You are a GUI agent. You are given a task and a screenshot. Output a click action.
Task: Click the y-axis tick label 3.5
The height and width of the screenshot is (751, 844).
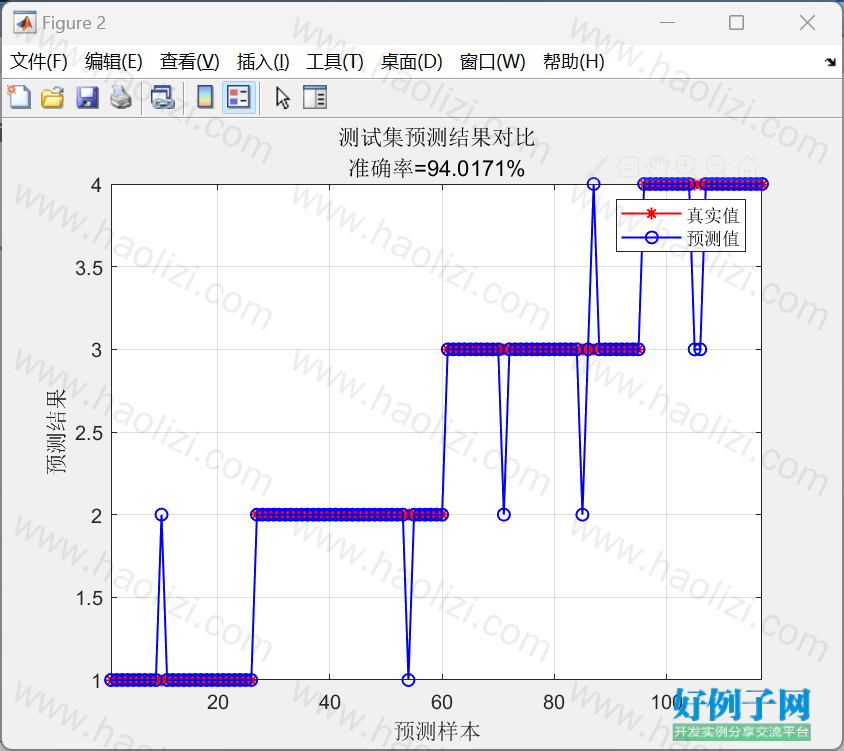[89, 268]
